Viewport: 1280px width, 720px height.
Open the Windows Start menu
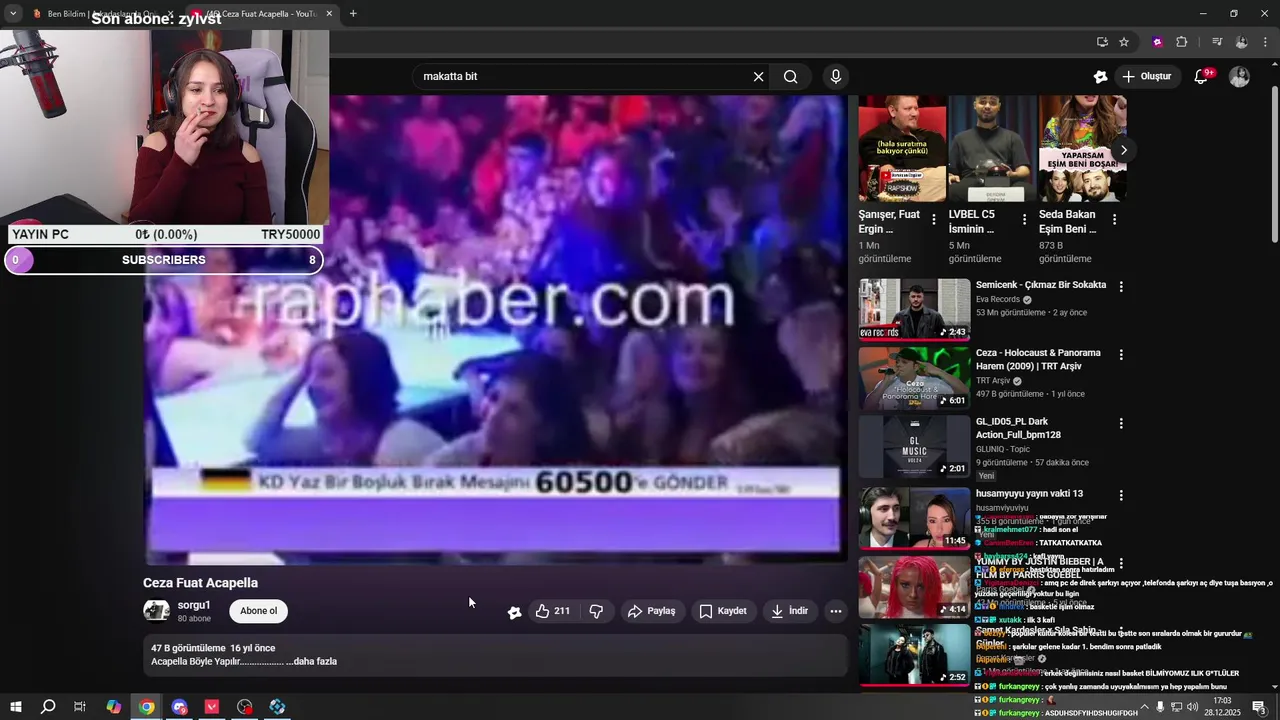pyautogui.click(x=16, y=707)
